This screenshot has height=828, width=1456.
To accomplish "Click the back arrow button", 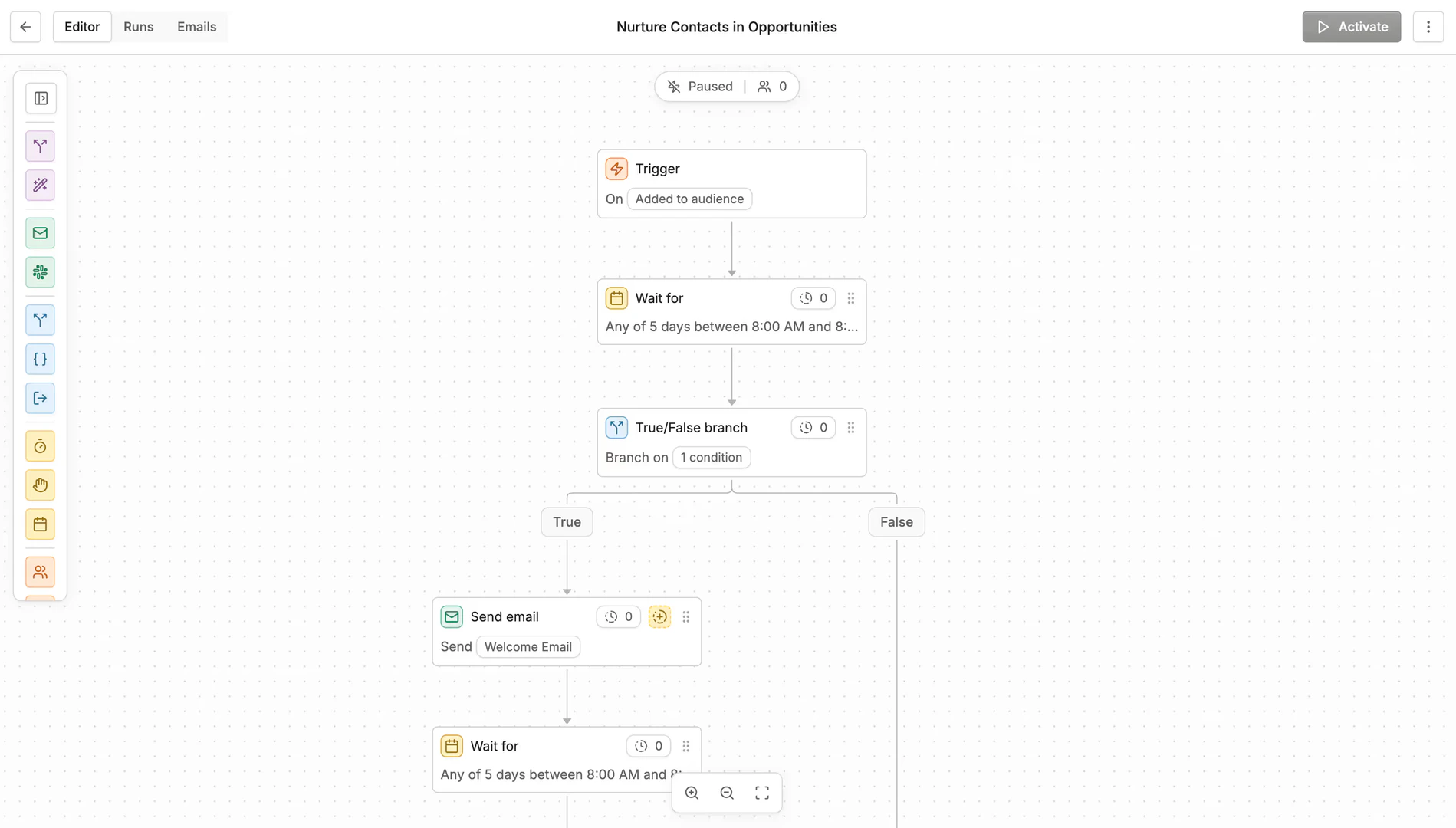I will click(25, 27).
